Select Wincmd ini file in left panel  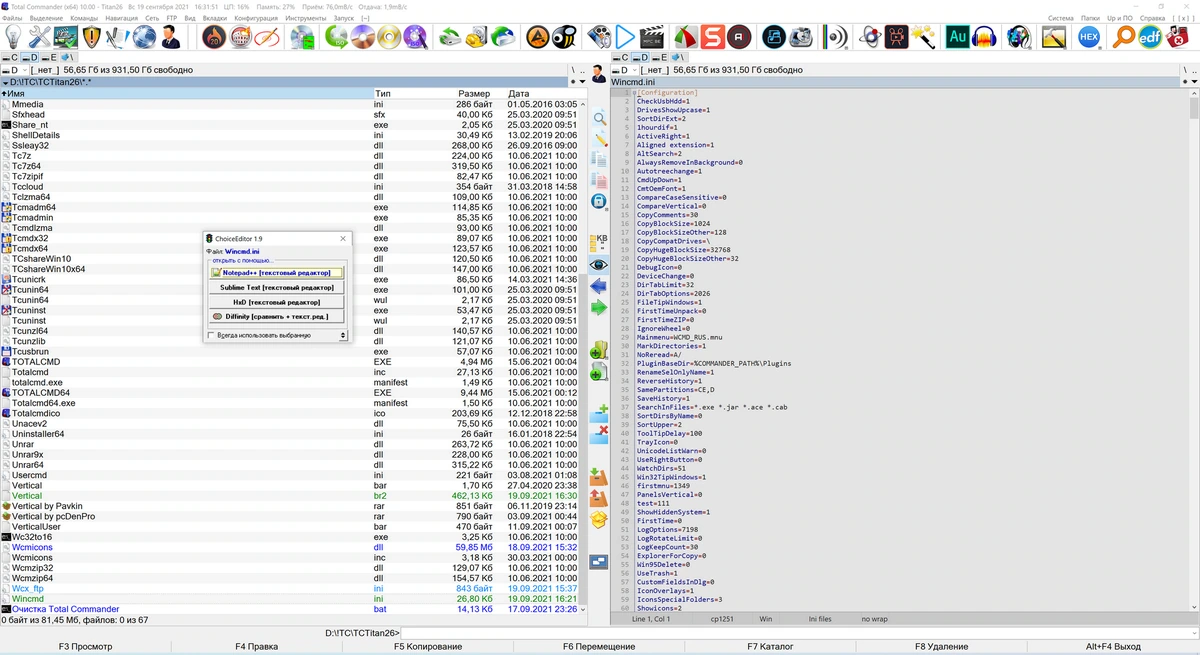(290, 599)
